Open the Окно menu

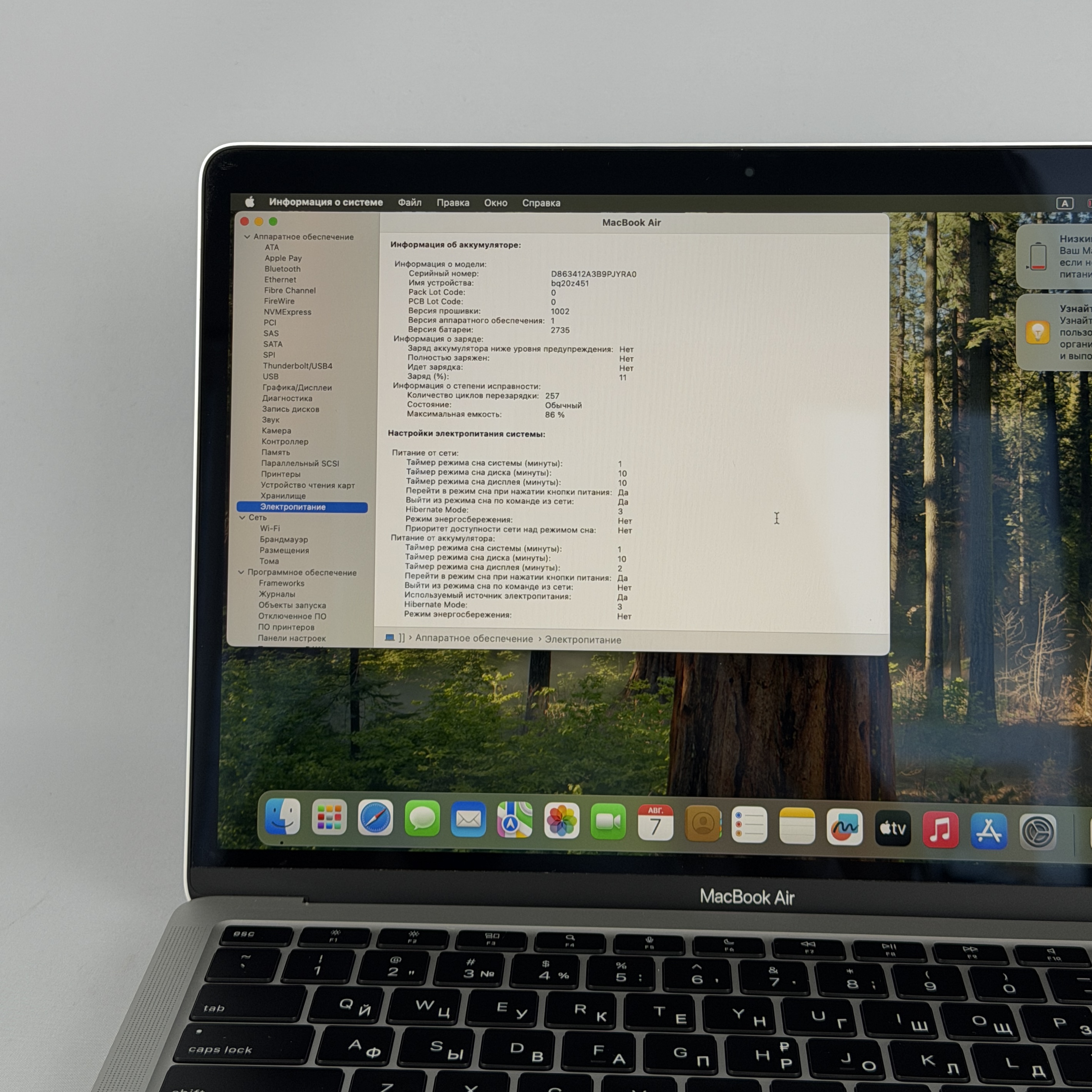click(x=496, y=203)
